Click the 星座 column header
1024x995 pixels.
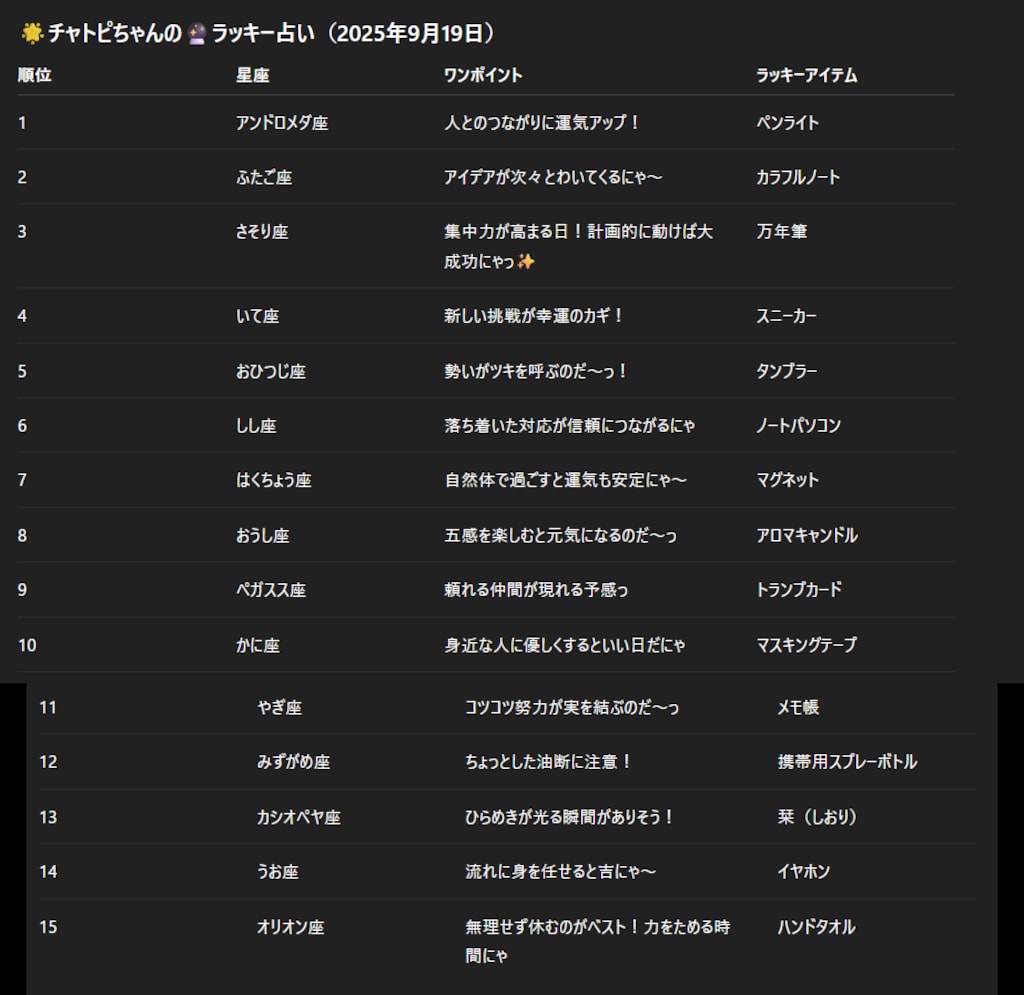point(252,75)
